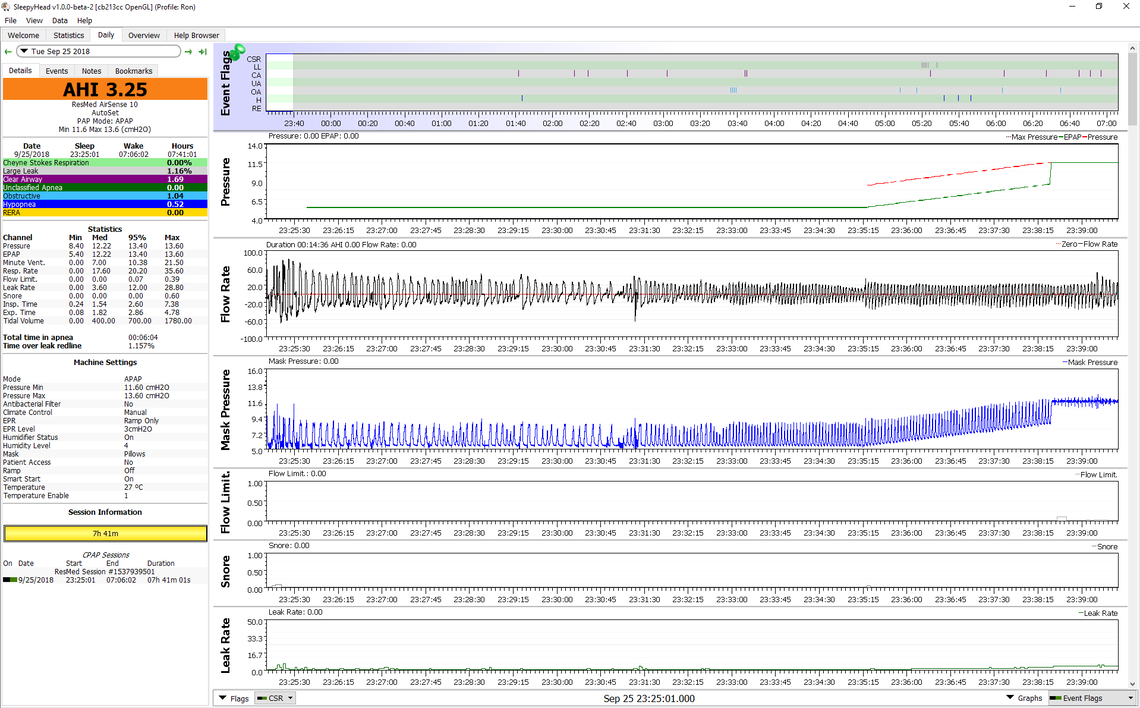This screenshot has height=708, width=1140.
Task: Click the Mask Pressure graph title label
Action: [x=225, y=409]
